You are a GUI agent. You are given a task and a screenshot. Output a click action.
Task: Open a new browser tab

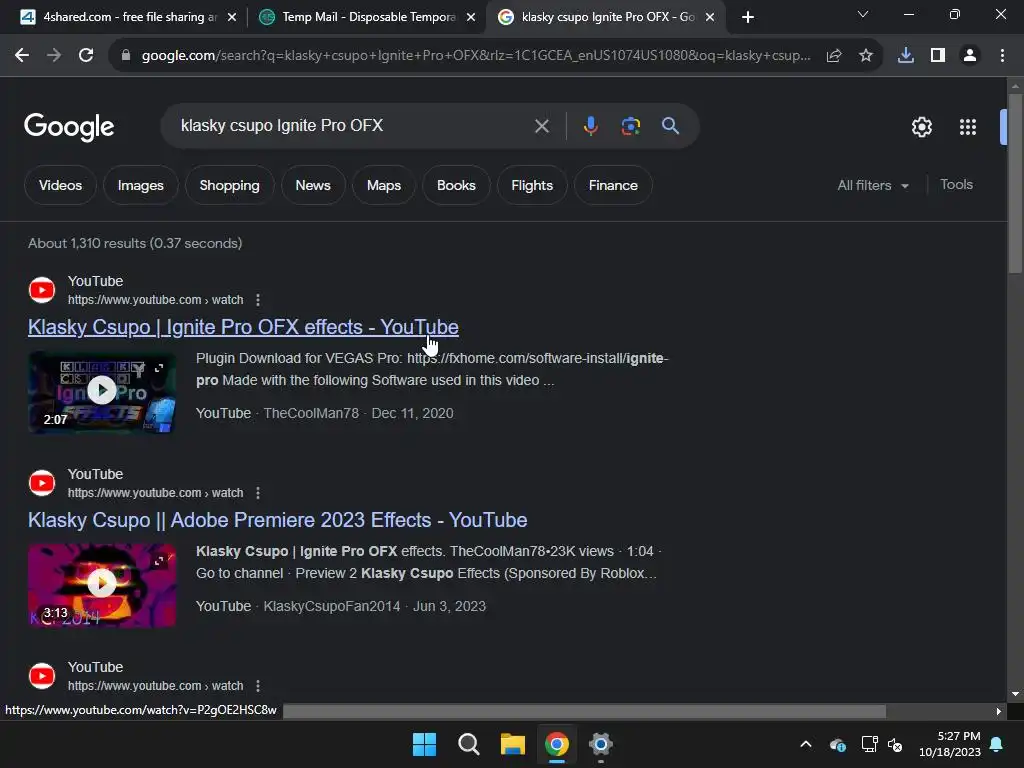(748, 17)
